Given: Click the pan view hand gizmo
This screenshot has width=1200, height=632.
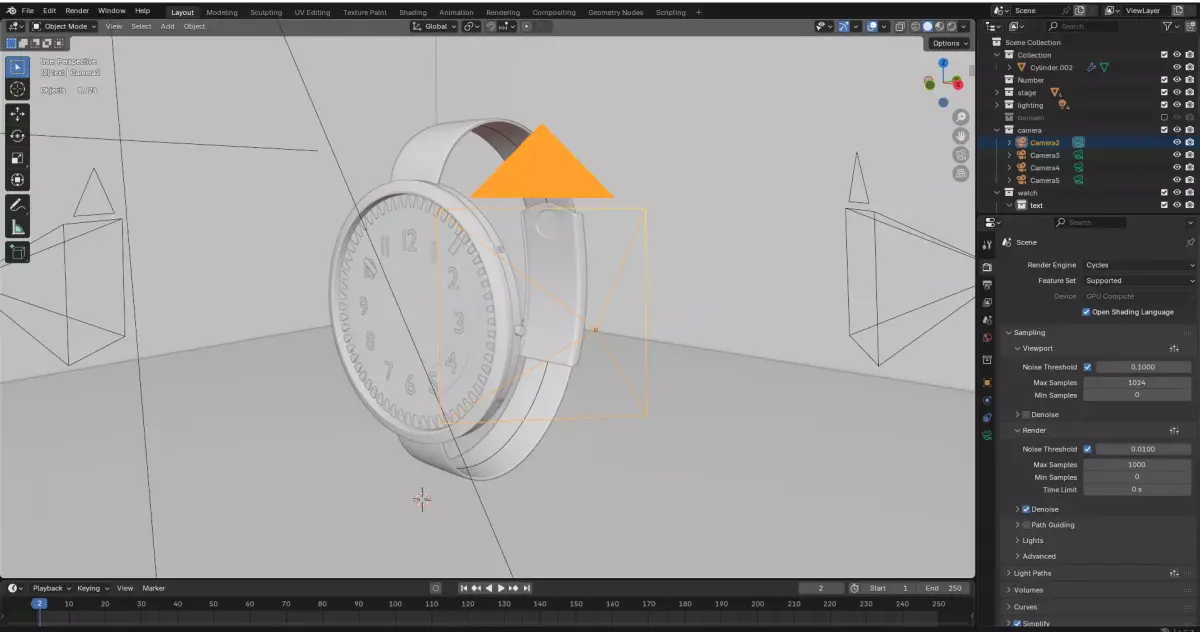Looking at the screenshot, I should coord(961,136).
